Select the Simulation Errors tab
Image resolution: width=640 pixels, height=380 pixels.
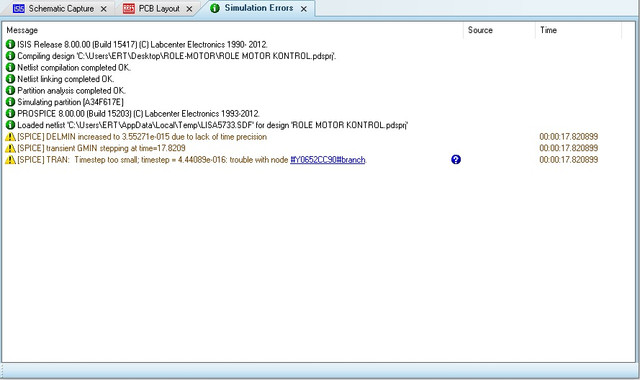(259, 8)
